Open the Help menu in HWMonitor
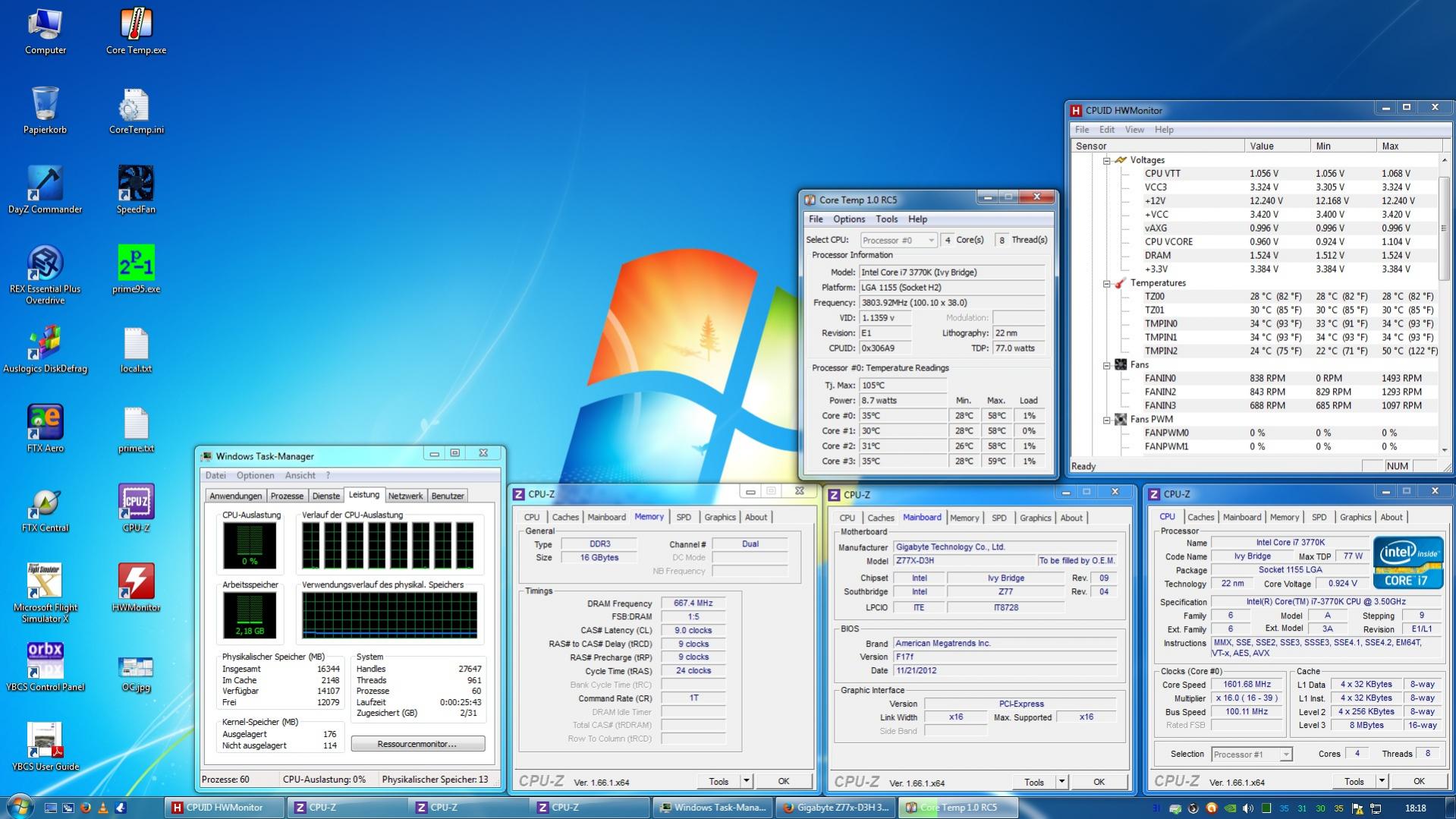The width and height of the screenshot is (1456, 819). [1164, 130]
